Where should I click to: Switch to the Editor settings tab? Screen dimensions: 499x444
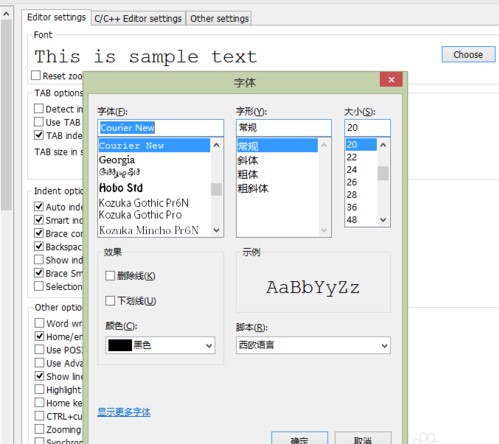(x=56, y=17)
